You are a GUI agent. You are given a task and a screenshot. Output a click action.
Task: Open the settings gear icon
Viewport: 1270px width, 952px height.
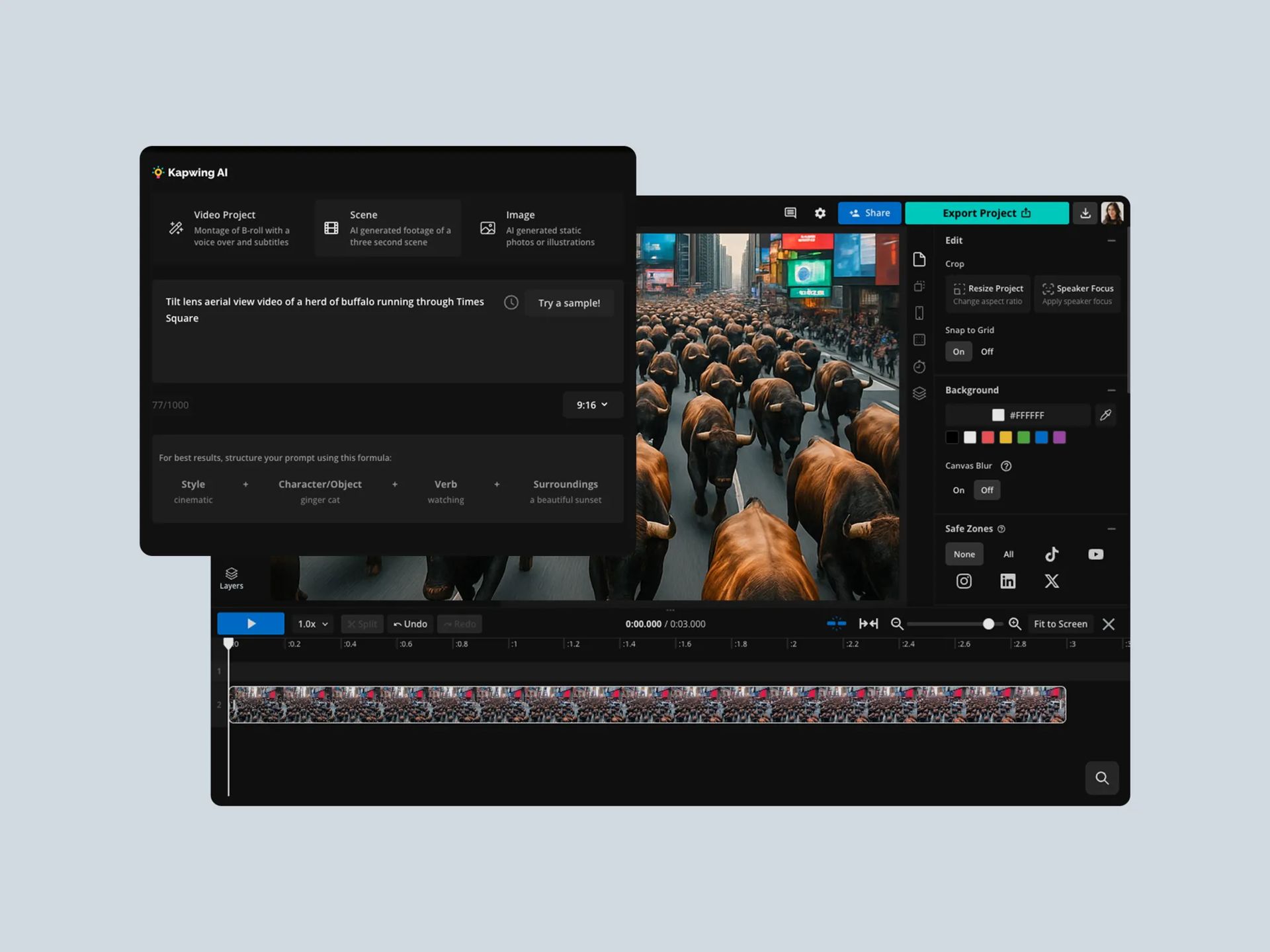click(820, 213)
